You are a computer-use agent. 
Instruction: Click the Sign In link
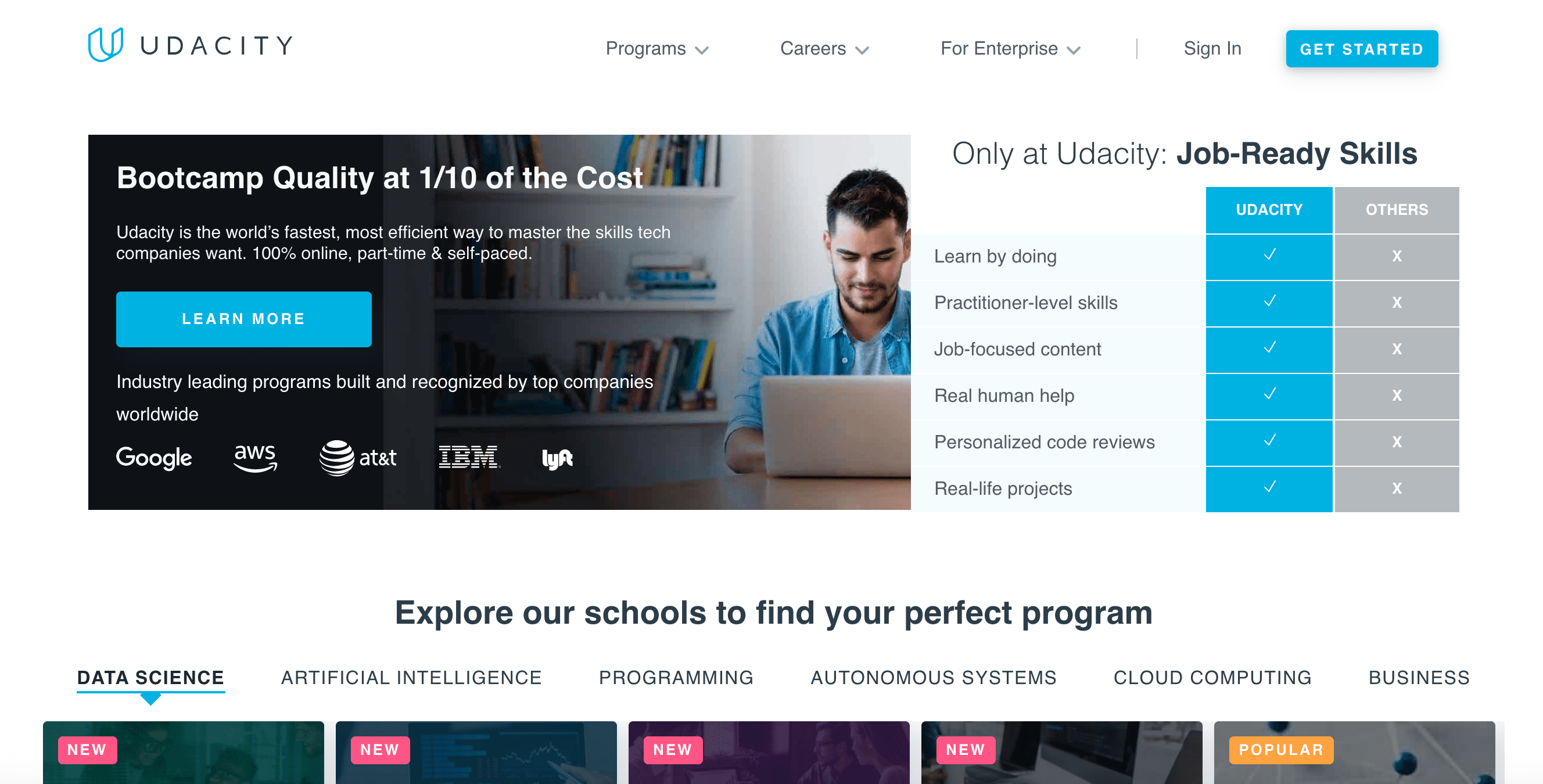1209,49
